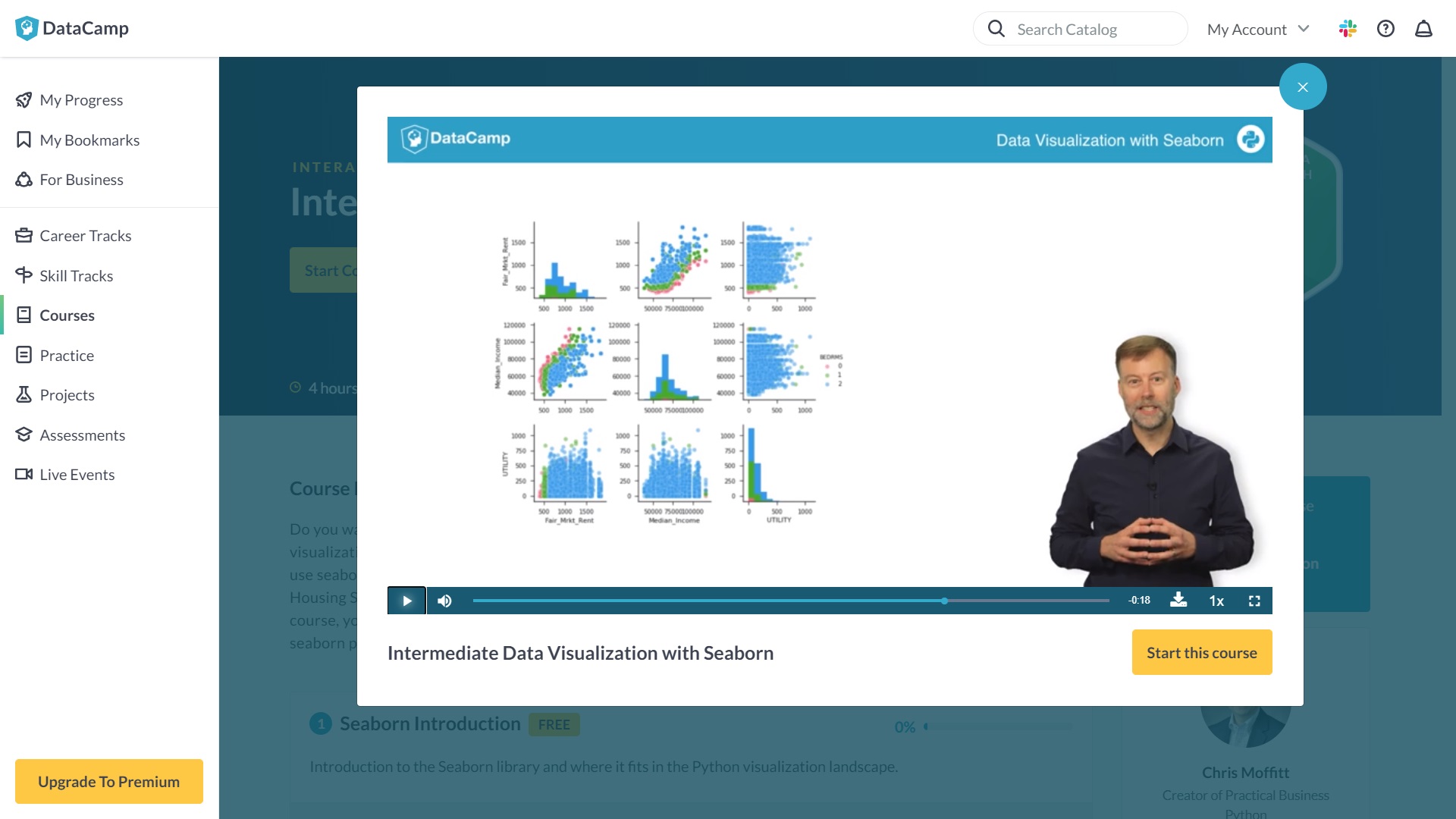Click the Courses book icon

(x=24, y=315)
